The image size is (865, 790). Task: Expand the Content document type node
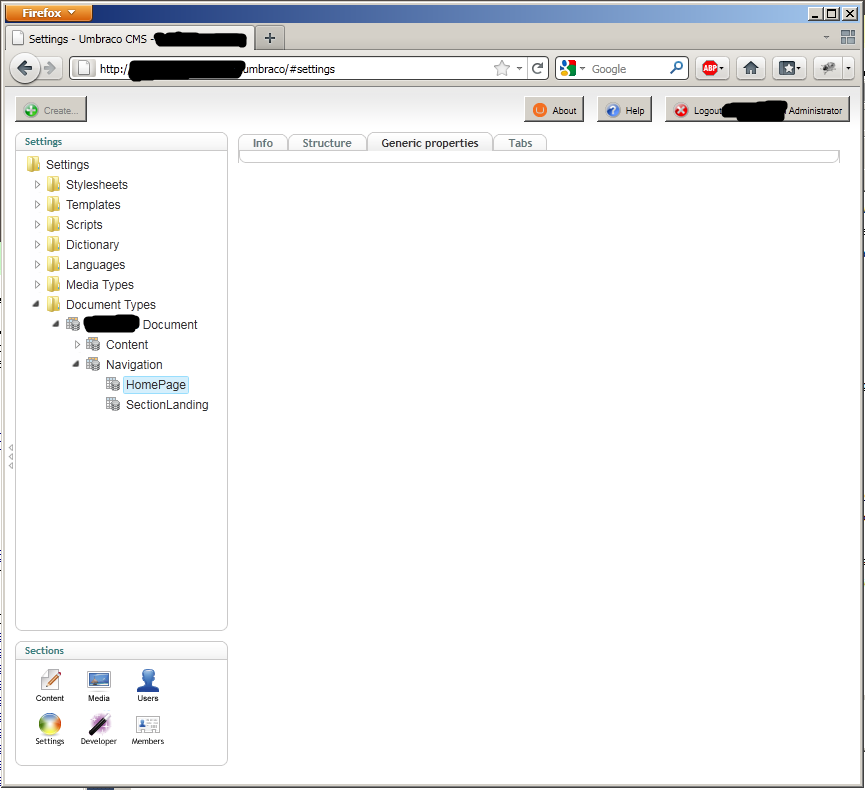[77, 344]
